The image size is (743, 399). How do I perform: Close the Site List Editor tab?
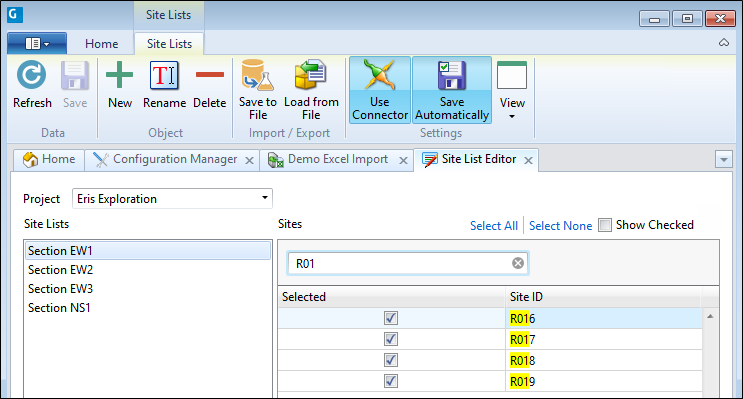tap(528, 161)
